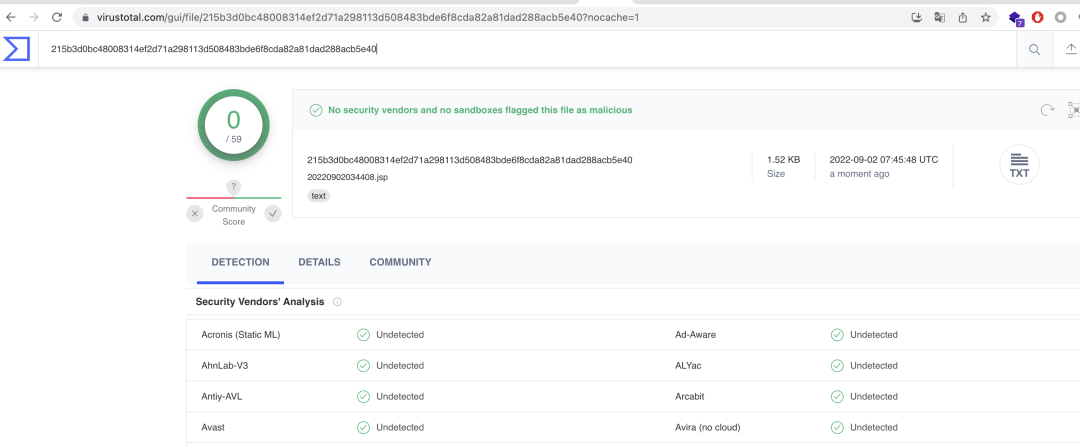Vote negative with the X community button

click(x=195, y=214)
